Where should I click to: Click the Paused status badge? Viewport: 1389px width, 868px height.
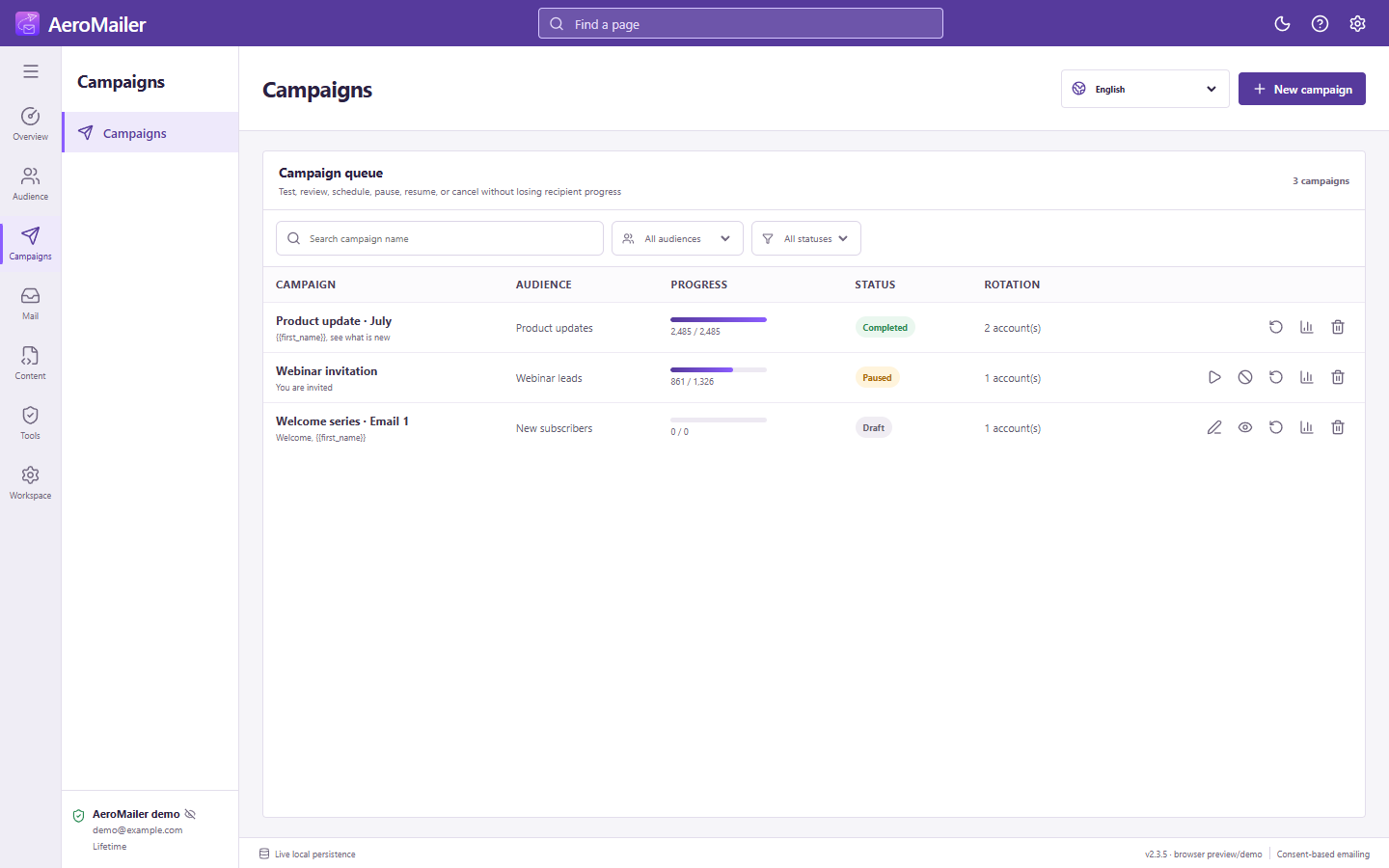(x=877, y=377)
